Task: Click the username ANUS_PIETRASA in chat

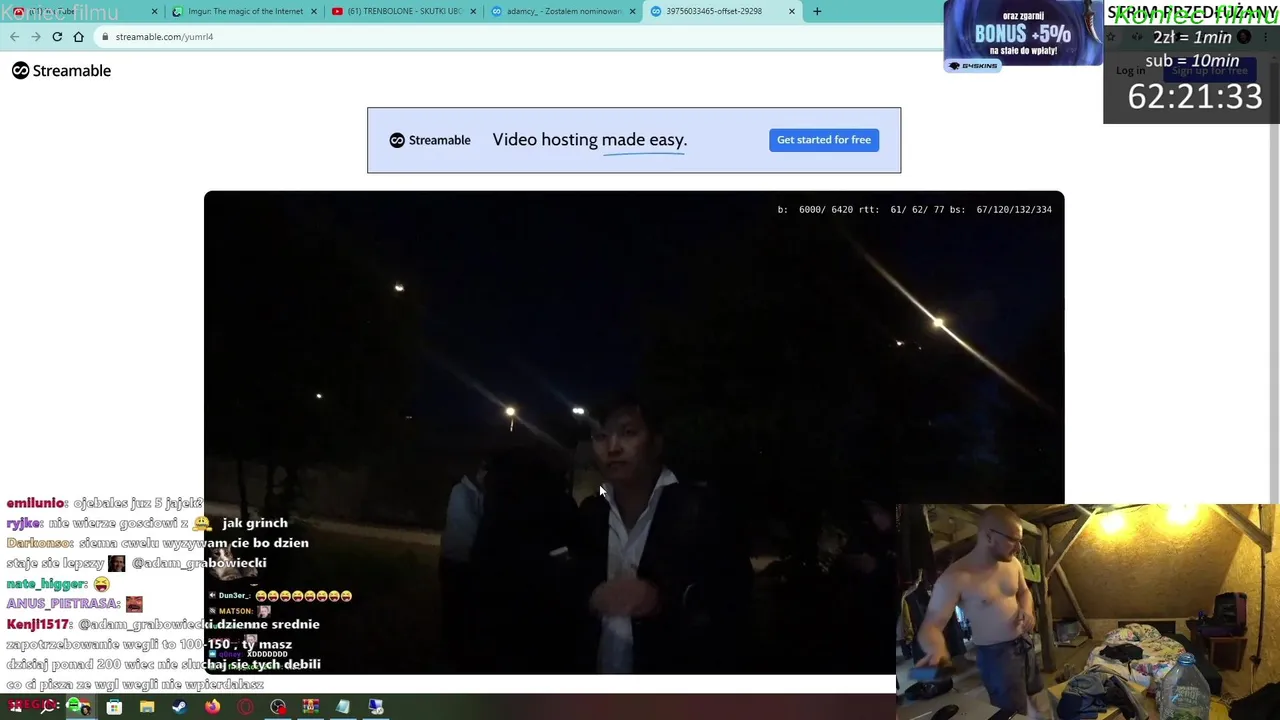Action: tap(62, 604)
